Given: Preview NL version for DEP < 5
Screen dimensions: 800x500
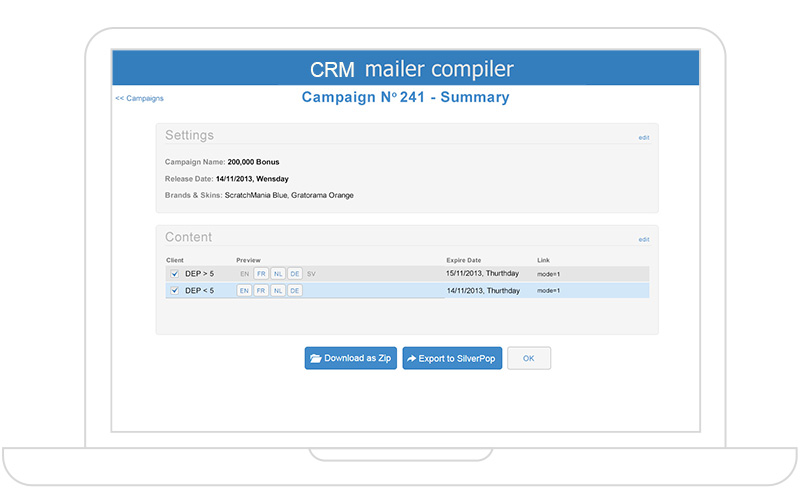Looking at the screenshot, I should click(278, 291).
